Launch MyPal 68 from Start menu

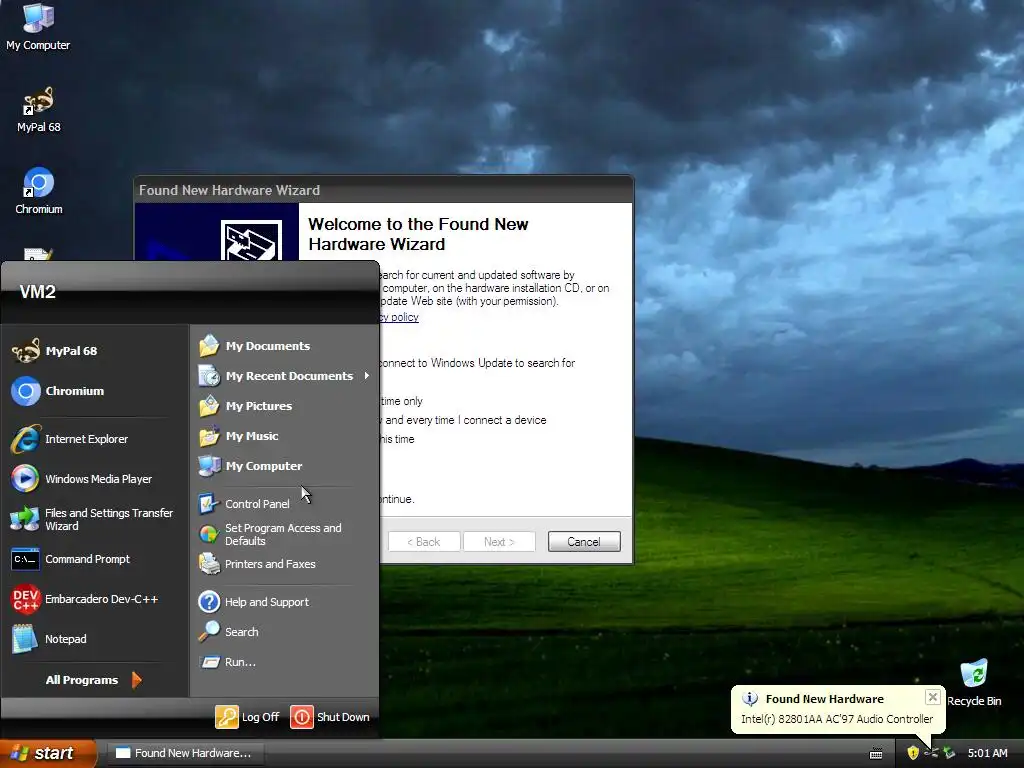(95, 351)
